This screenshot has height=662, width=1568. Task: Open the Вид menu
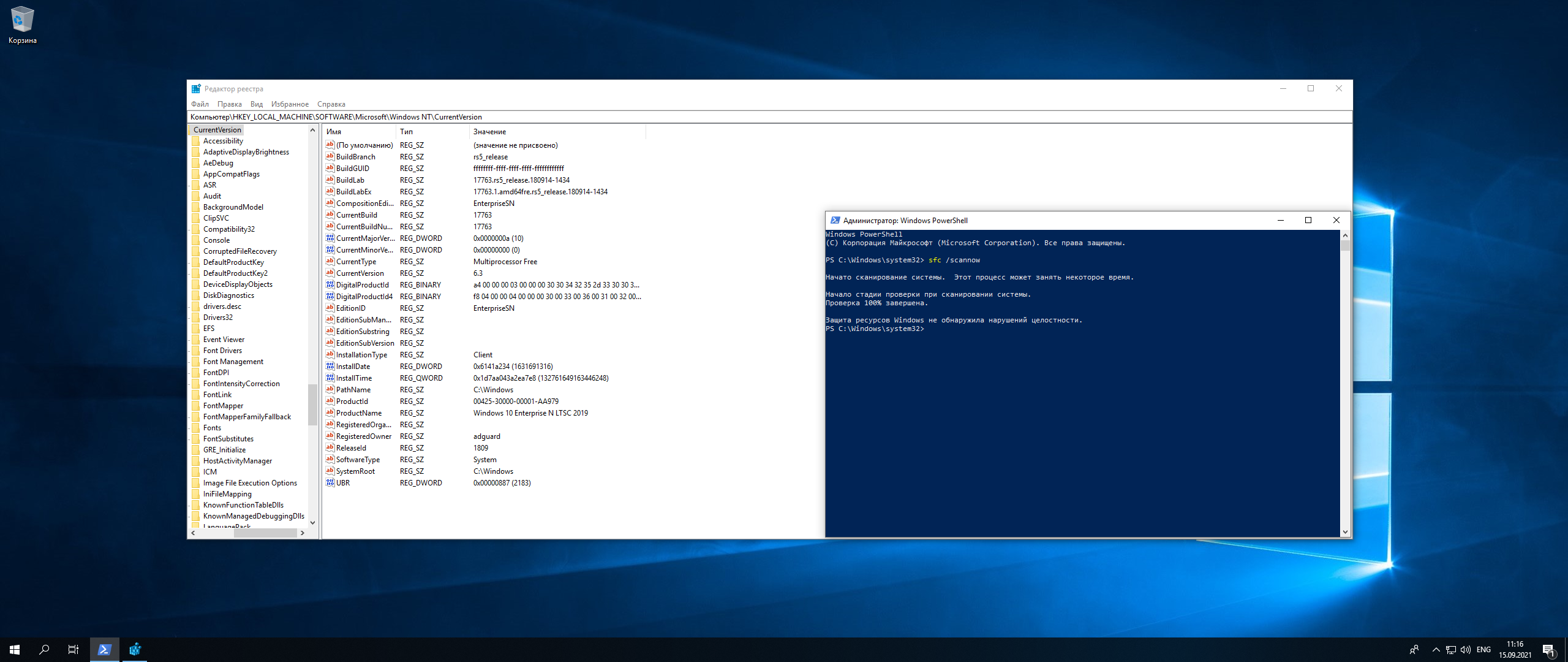point(257,104)
